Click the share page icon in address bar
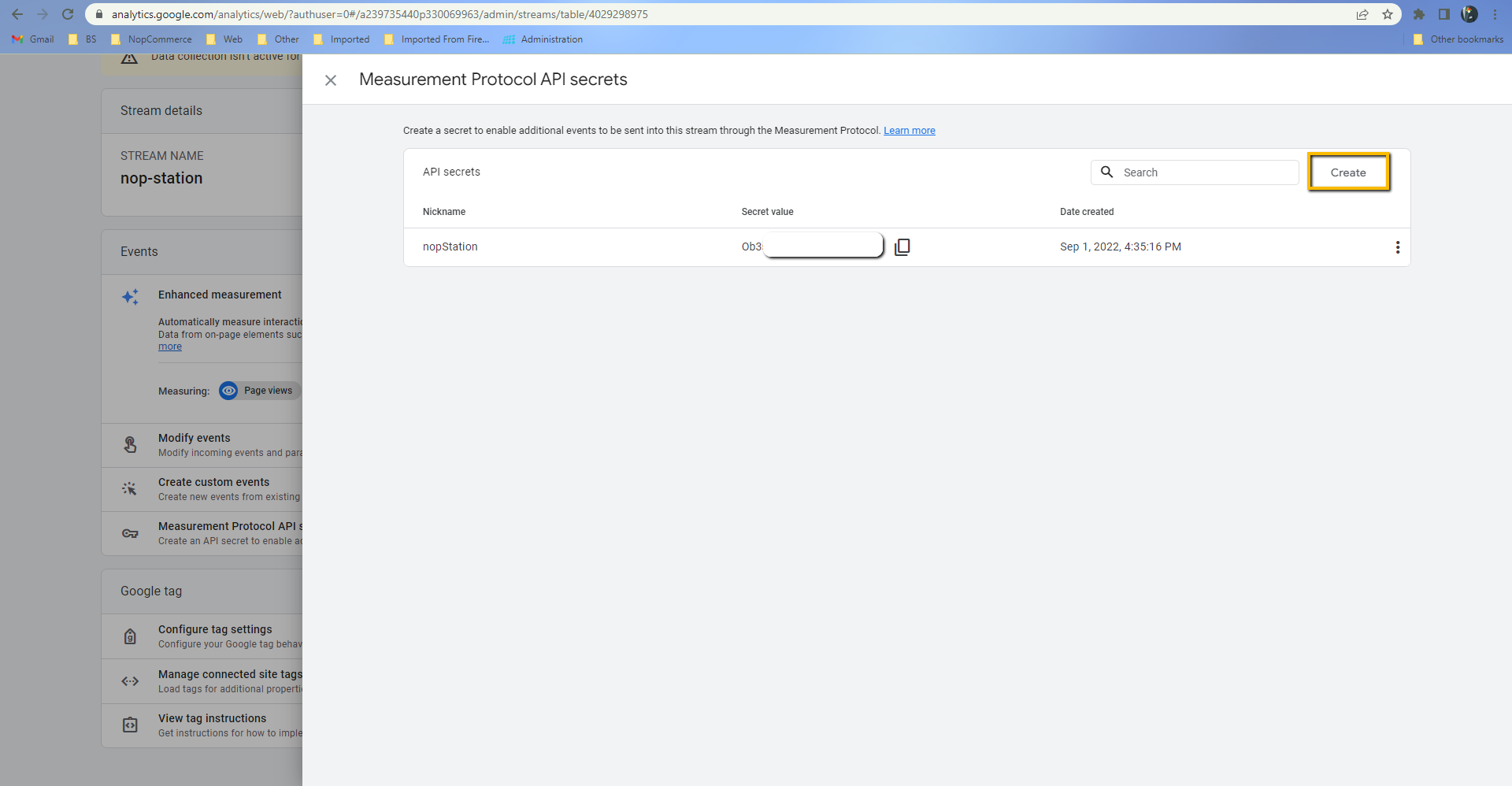The image size is (1512, 786). click(1362, 14)
